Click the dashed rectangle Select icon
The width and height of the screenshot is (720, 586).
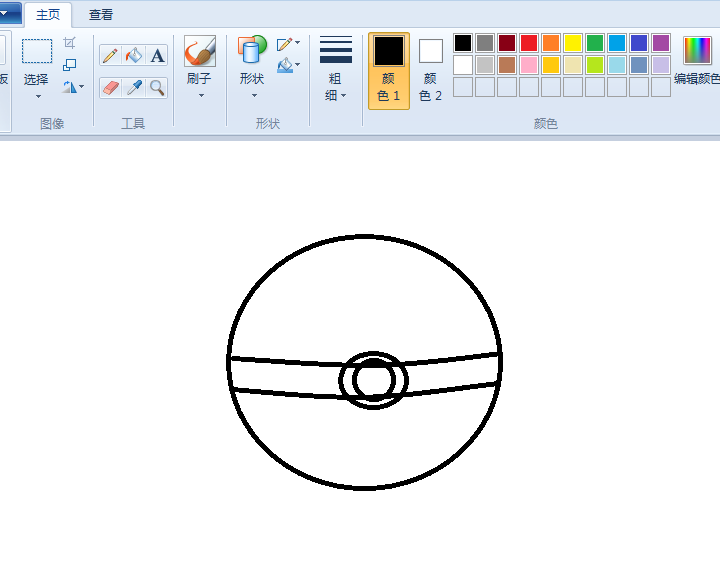tap(37, 51)
